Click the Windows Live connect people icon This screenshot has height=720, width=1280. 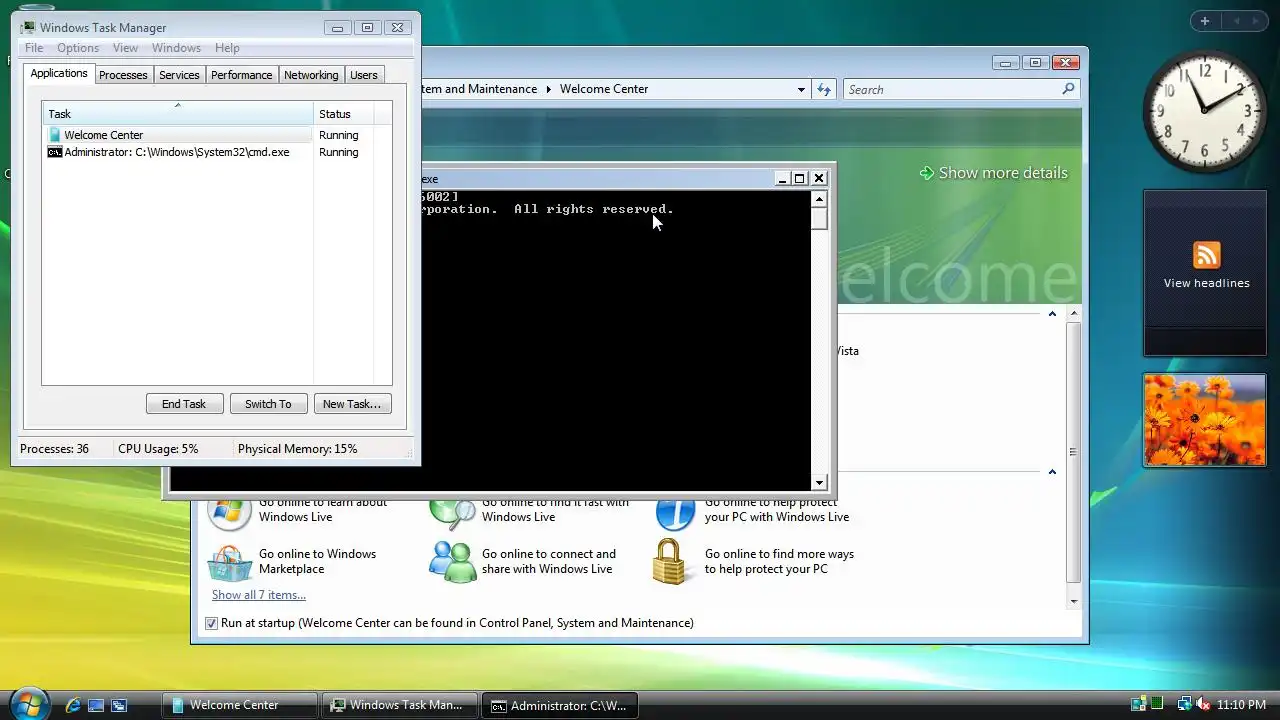453,562
